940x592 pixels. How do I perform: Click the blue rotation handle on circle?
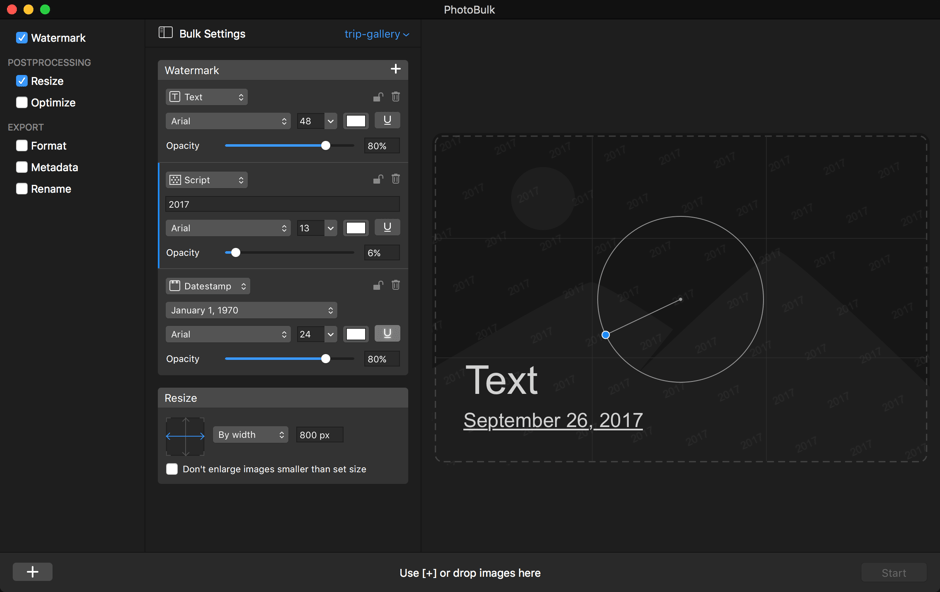point(605,335)
